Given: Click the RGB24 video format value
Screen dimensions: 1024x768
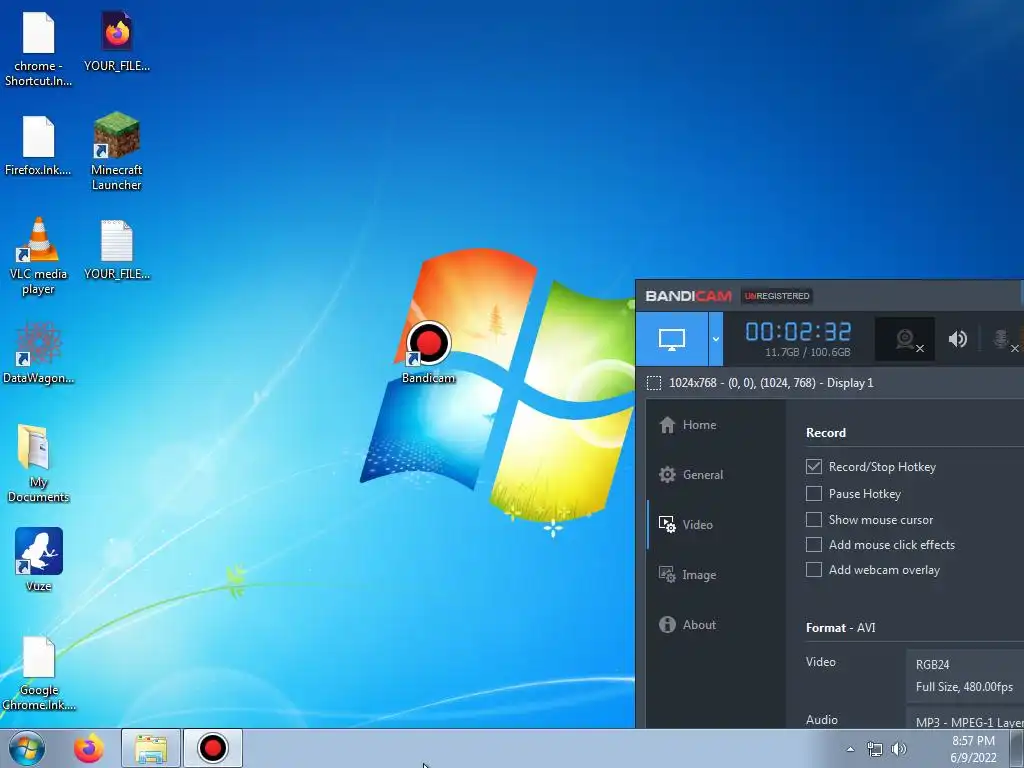Looking at the screenshot, I should [933, 665].
